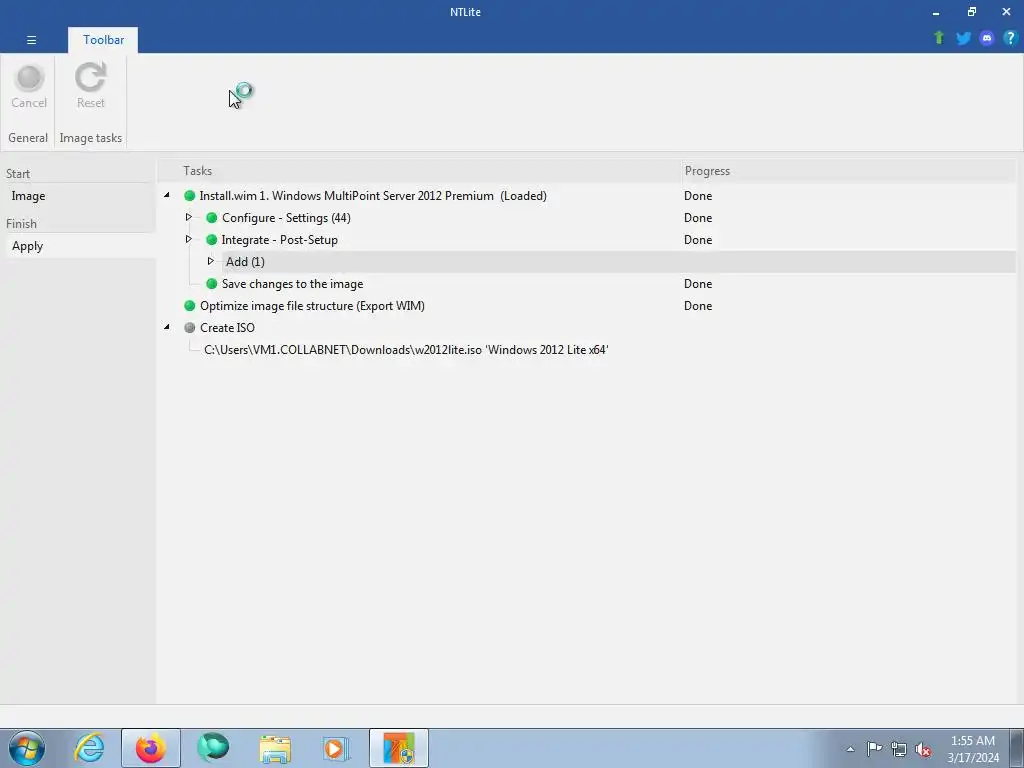Screen dimensions: 1024x768
Task: Click the Done status for Optimize image
Action: pos(697,306)
